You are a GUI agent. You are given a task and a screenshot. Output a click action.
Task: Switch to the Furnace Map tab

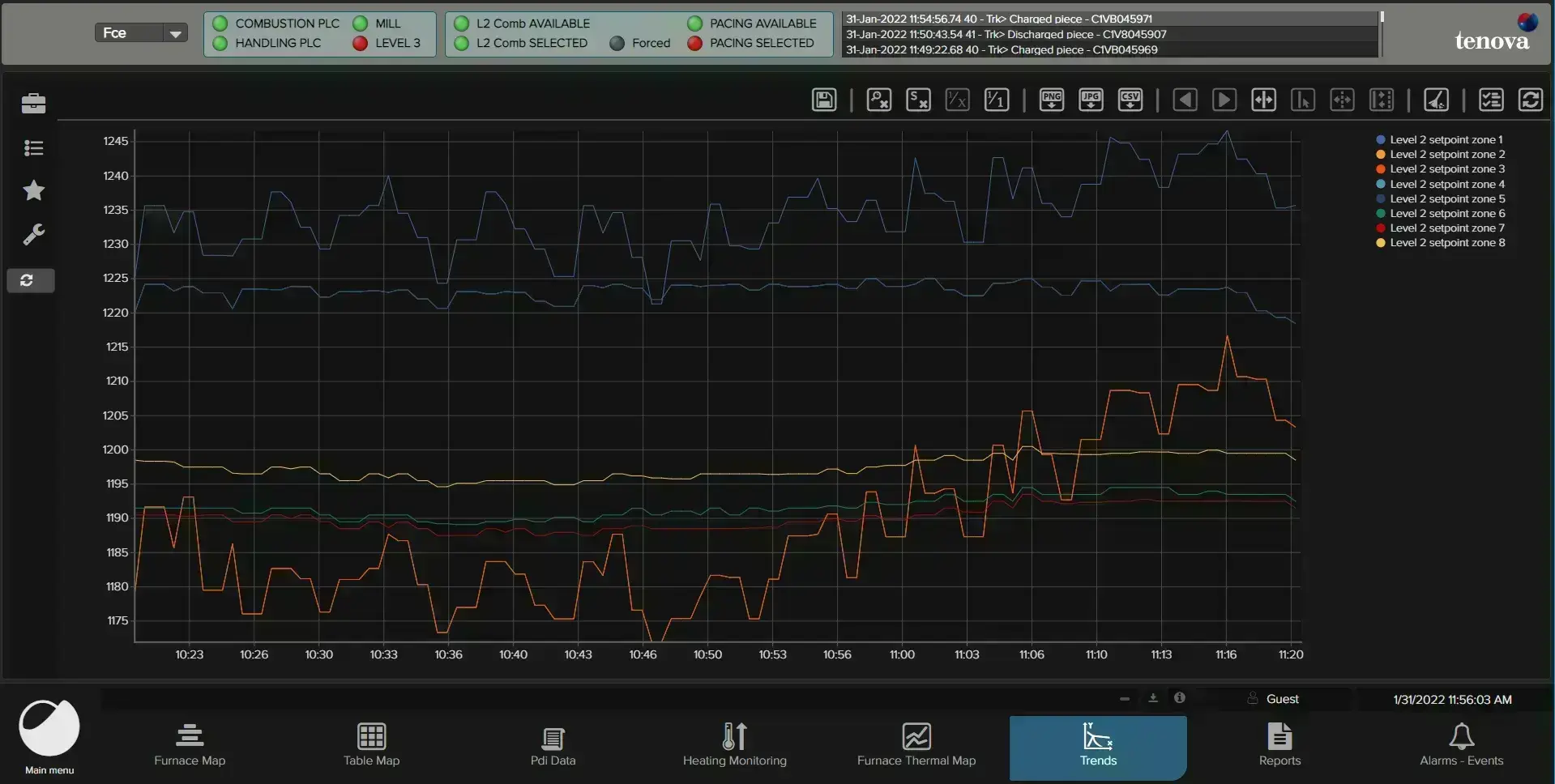click(190, 745)
